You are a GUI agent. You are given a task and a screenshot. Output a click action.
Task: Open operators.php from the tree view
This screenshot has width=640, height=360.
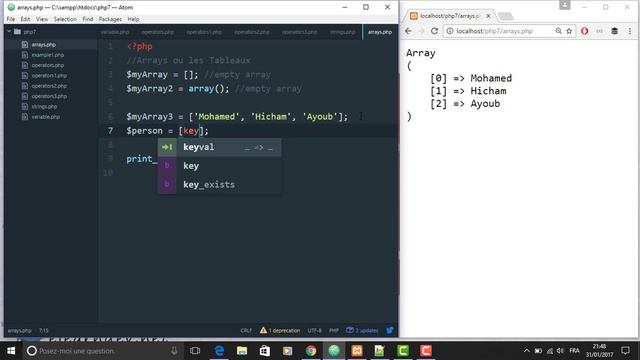coord(48,65)
